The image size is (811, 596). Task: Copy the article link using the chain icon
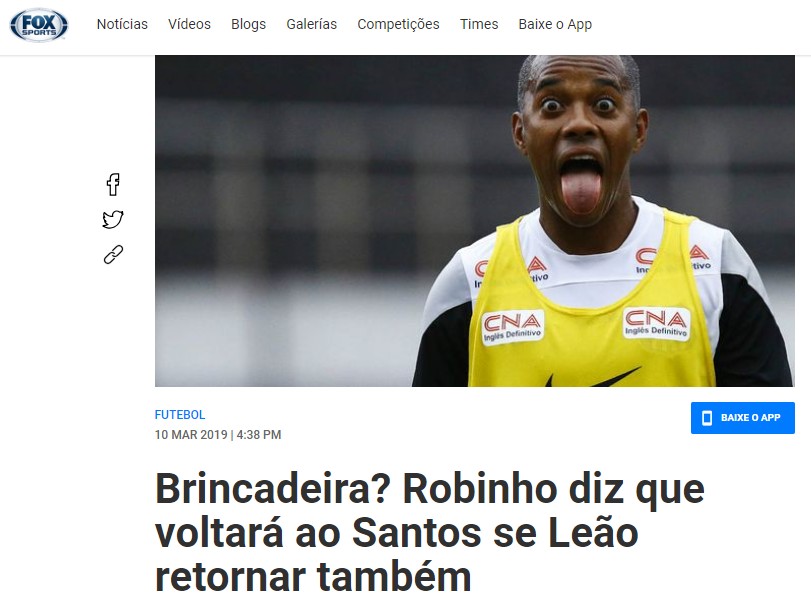(113, 255)
